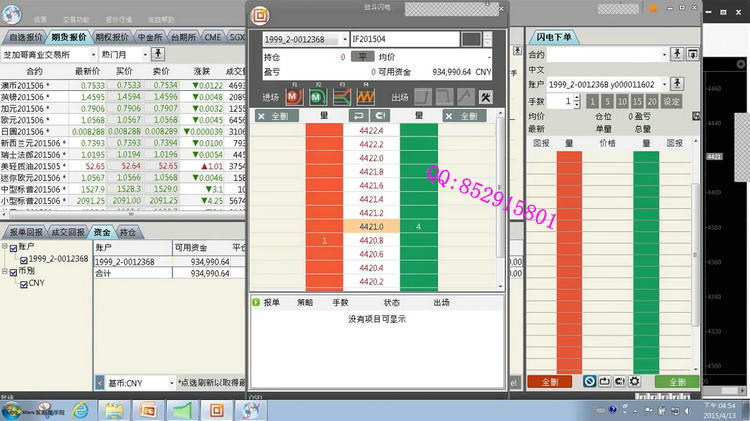750x421 pixels.
Task: Click the IF201504 contract input field
Action: tap(402, 38)
